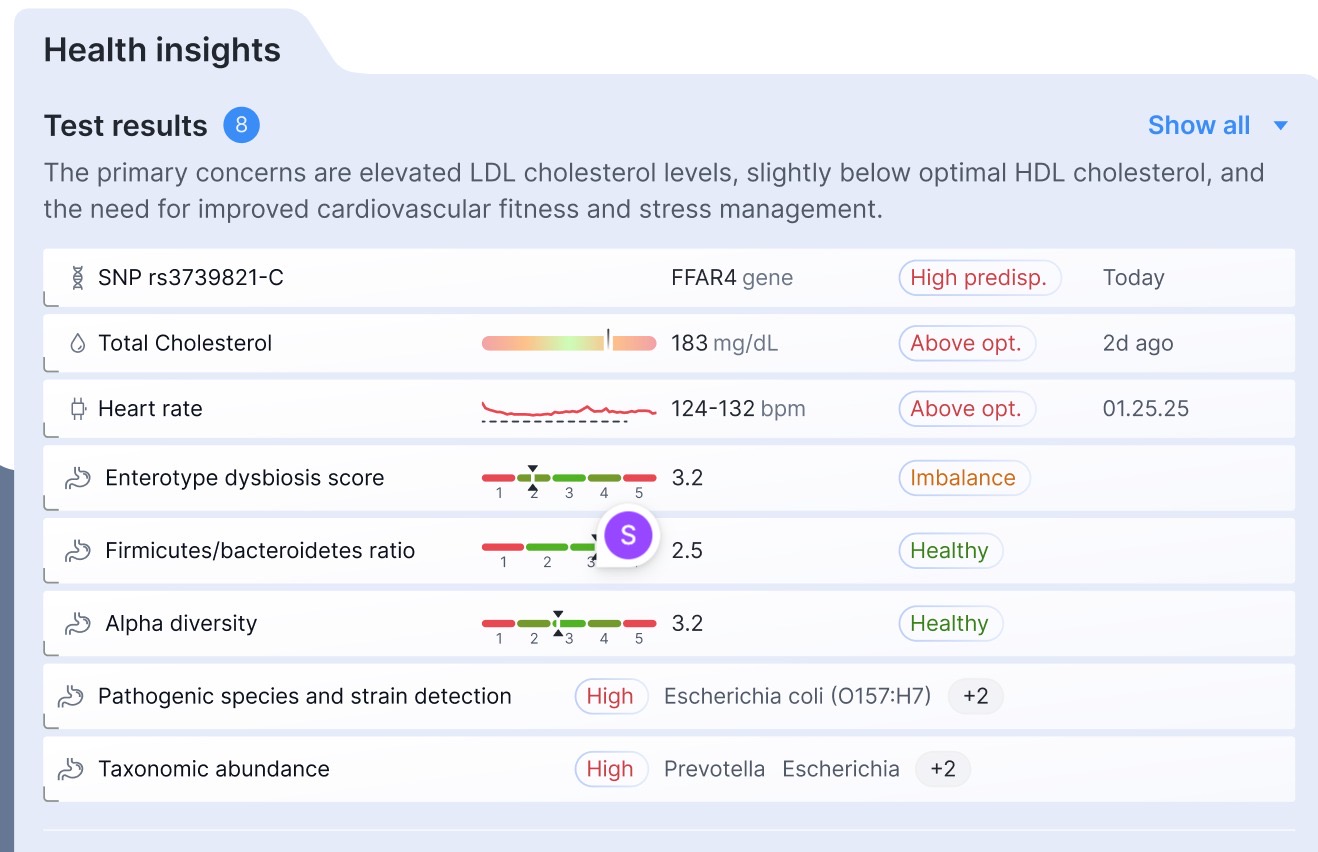Expand the Show all dropdown arrow
The height and width of the screenshot is (852, 1318).
(x=1280, y=126)
